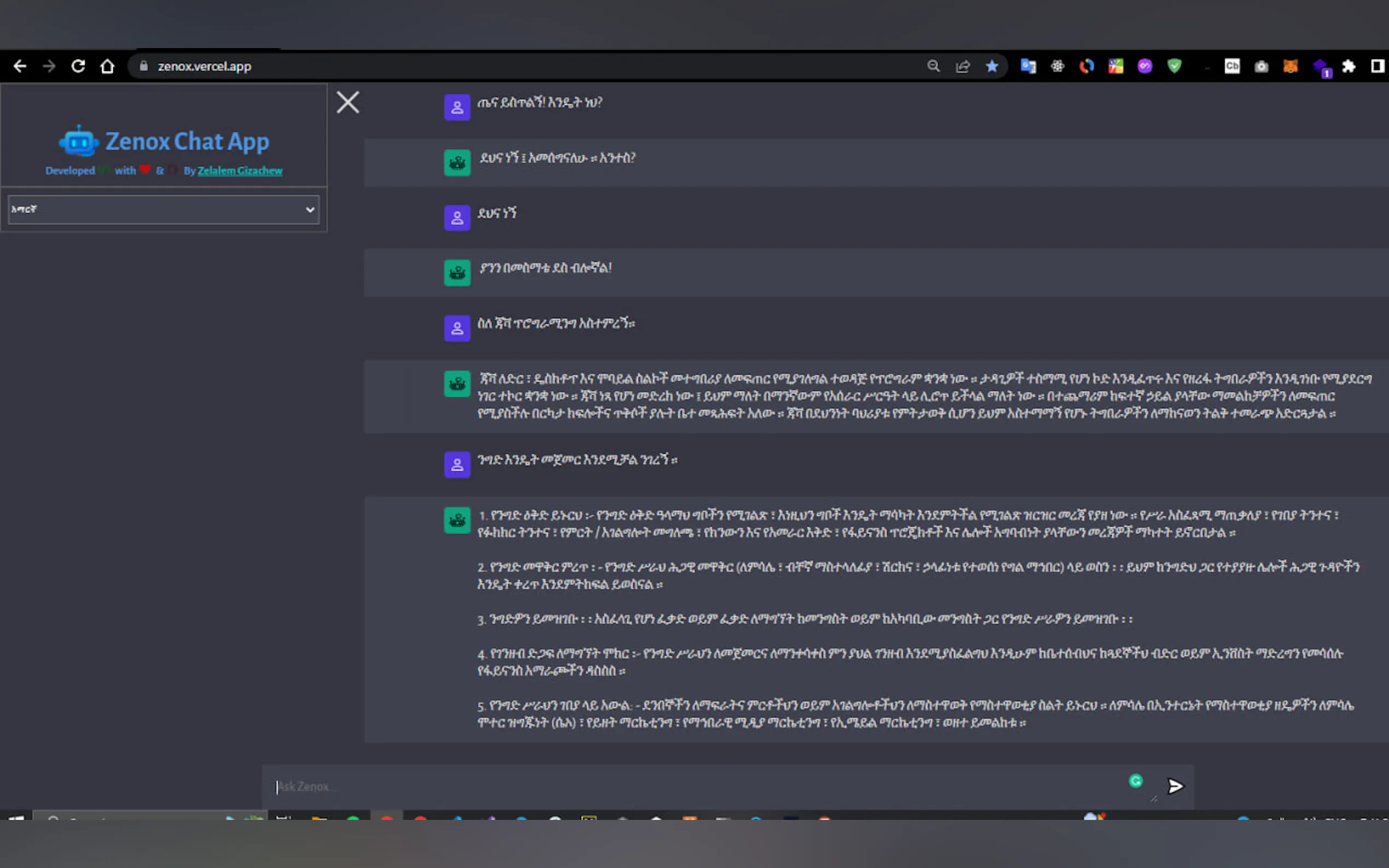This screenshot has height=868, width=1389.
Task: Click the dropdown chevron in the sidebar
Action: click(x=310, y=209)
